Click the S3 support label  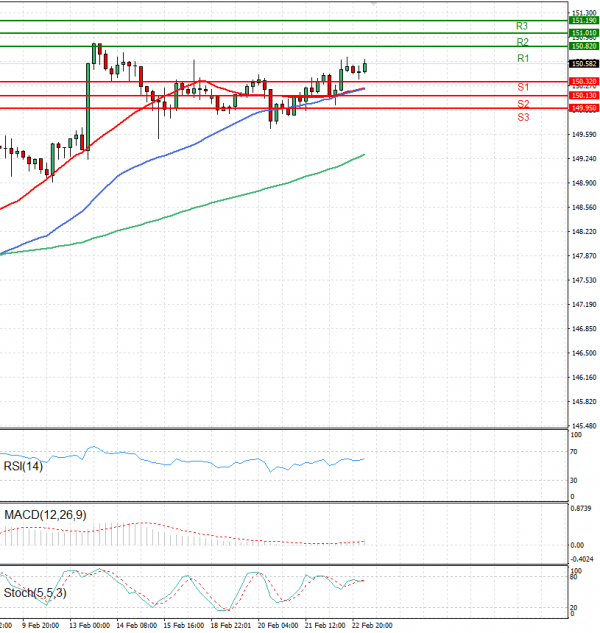click(x=523, y=117)
